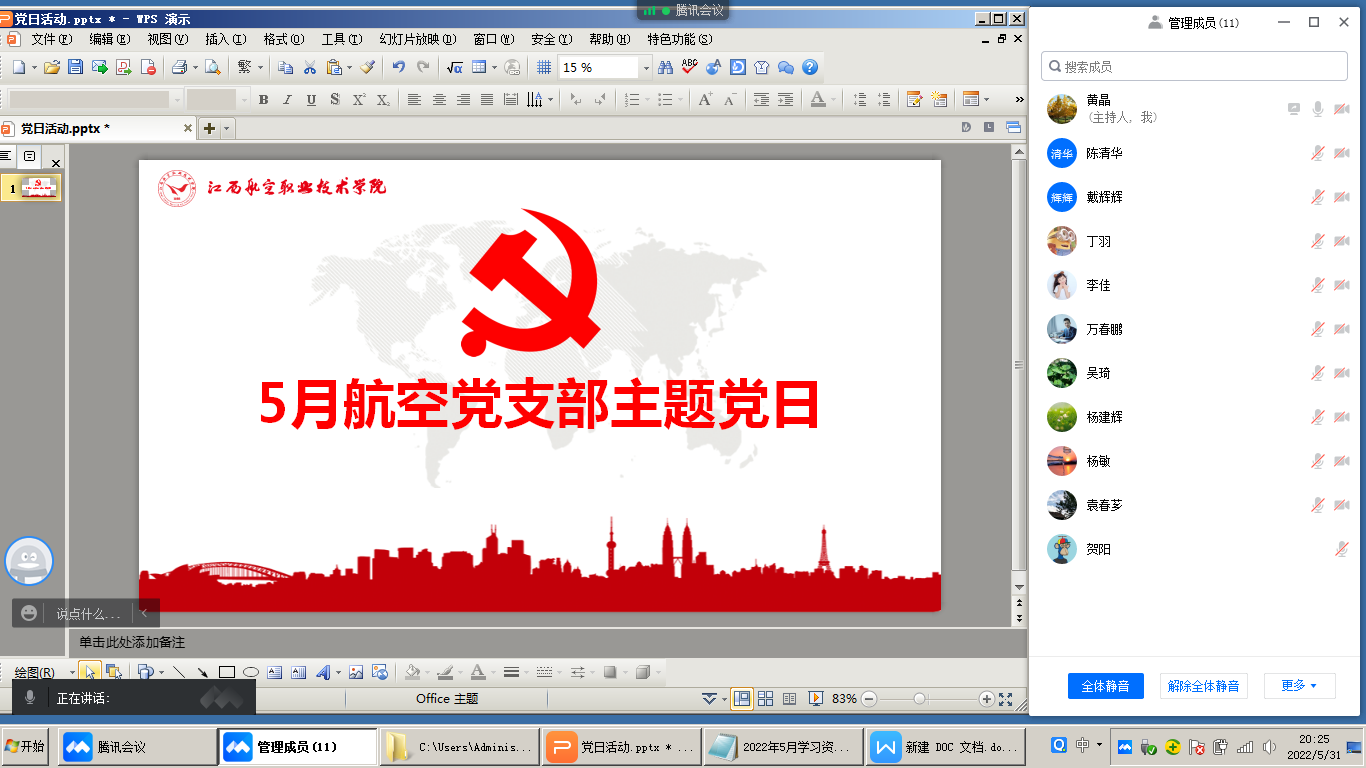This screenshot has height=768, width=1366.
Task: Turn off 李佳's camera
Action: (1341, 285)
